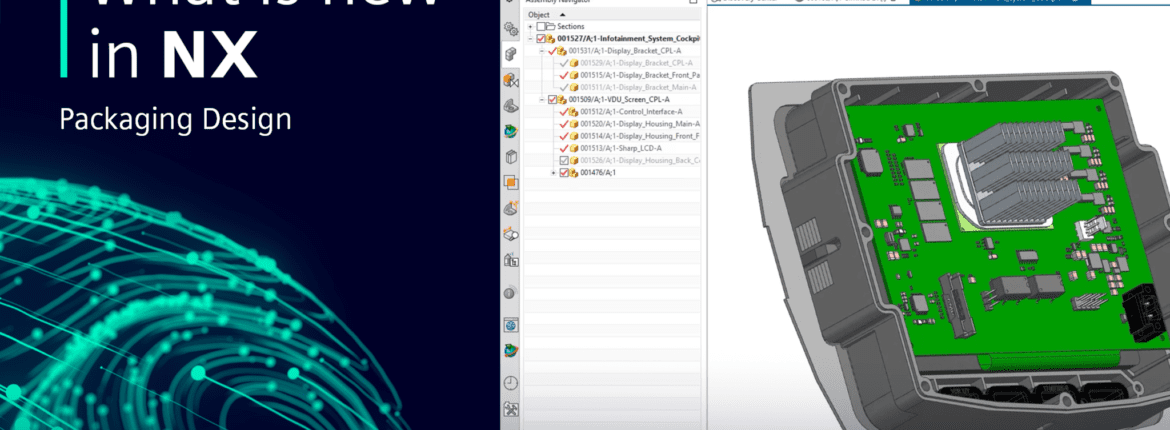Select the Sections row label
1170x430 pixels.
click(571, 26)
